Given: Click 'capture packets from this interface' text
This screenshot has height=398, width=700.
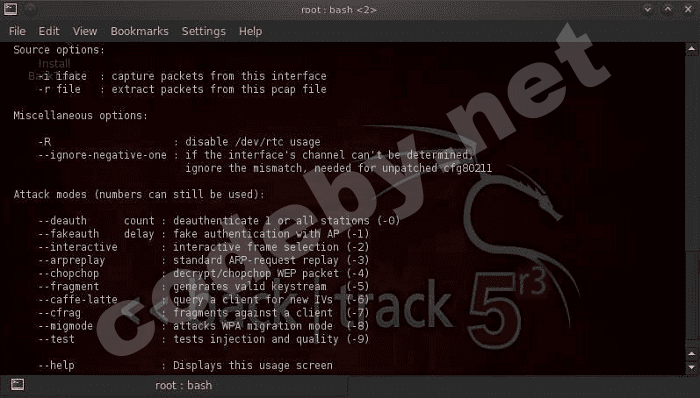Looking at the screenshot, I should click(x=219, y=76).
